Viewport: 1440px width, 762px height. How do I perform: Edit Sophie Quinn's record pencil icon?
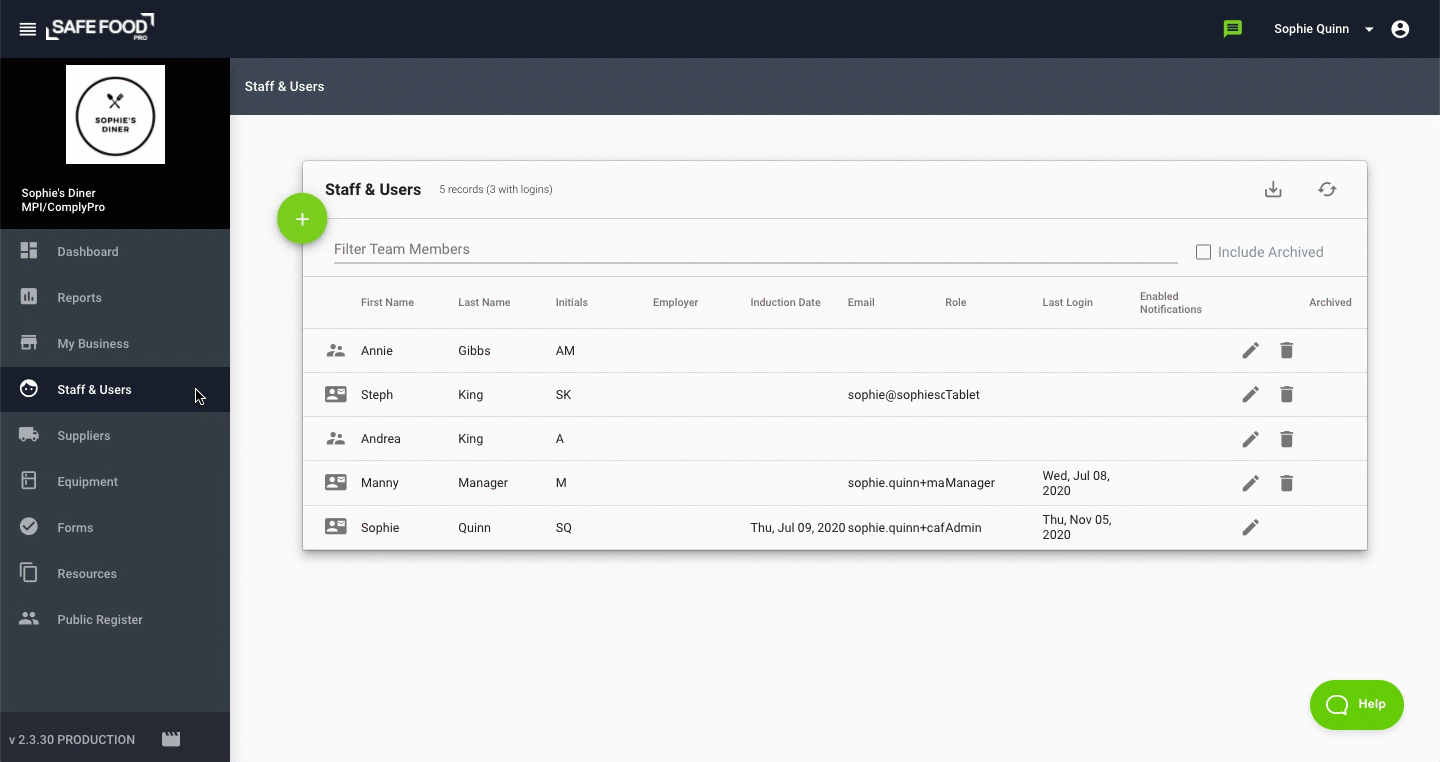pyautogui.click(x=1250, y=527)
